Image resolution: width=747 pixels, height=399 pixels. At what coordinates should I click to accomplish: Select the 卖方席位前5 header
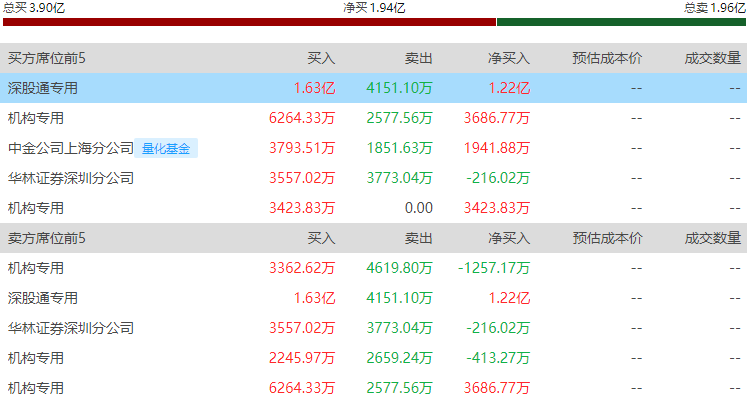click(x=47, y=238)
